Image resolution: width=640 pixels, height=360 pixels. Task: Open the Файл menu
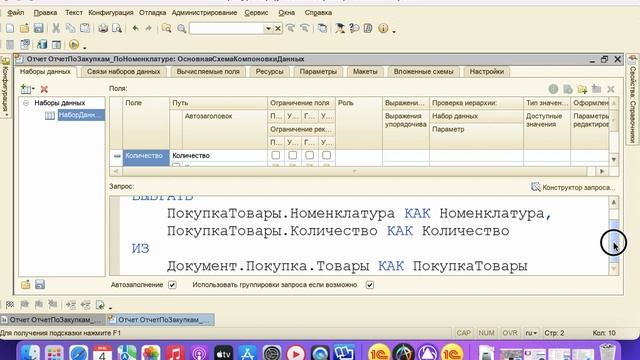(16, 13)
